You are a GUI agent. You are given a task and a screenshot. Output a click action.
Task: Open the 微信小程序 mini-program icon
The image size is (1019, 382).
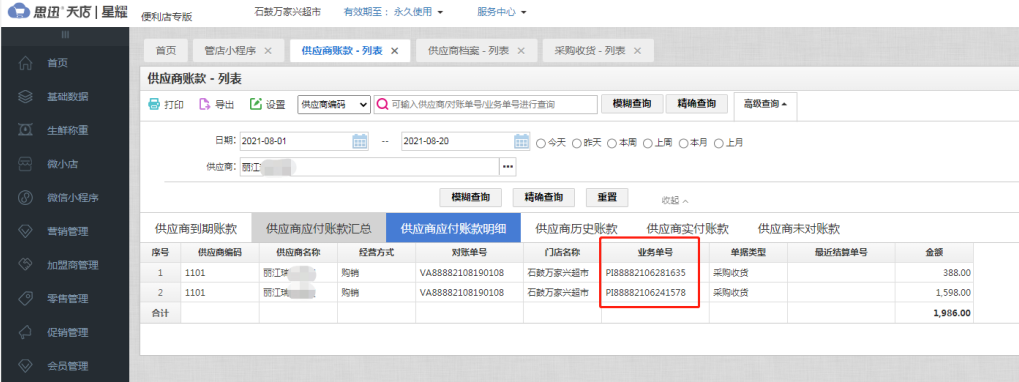25,197
